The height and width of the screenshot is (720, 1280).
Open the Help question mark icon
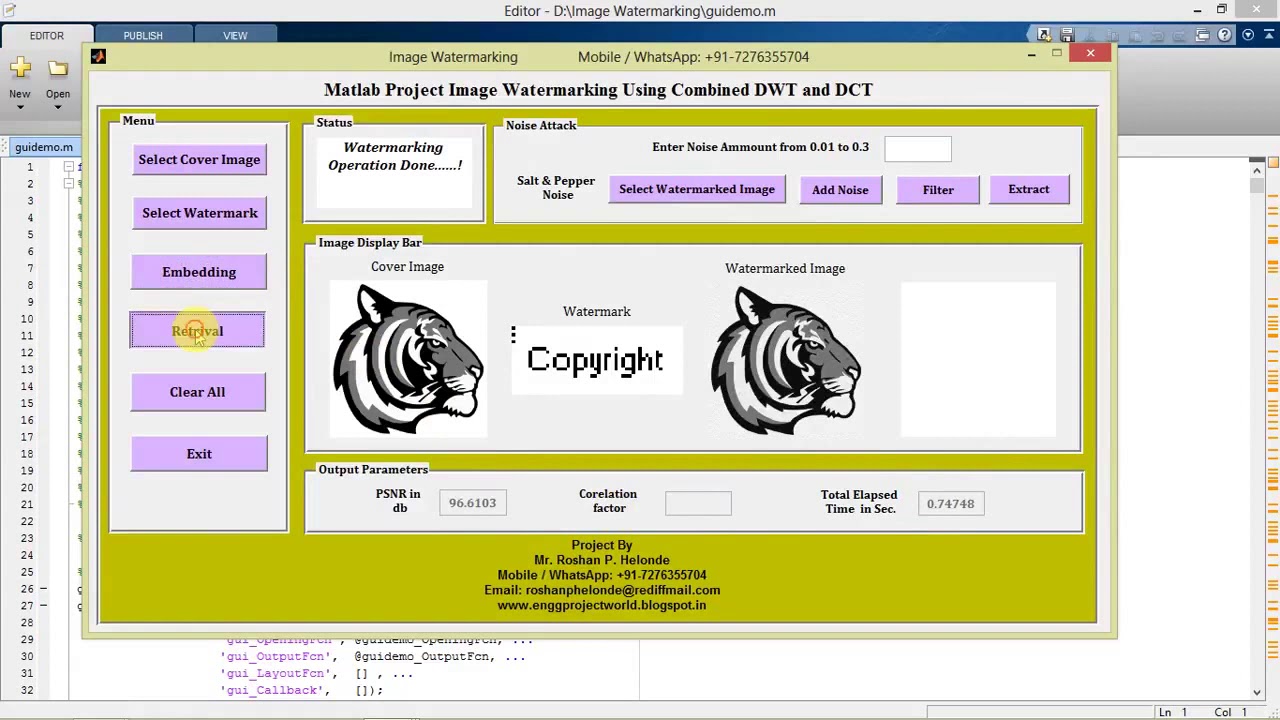[1225, 35]
